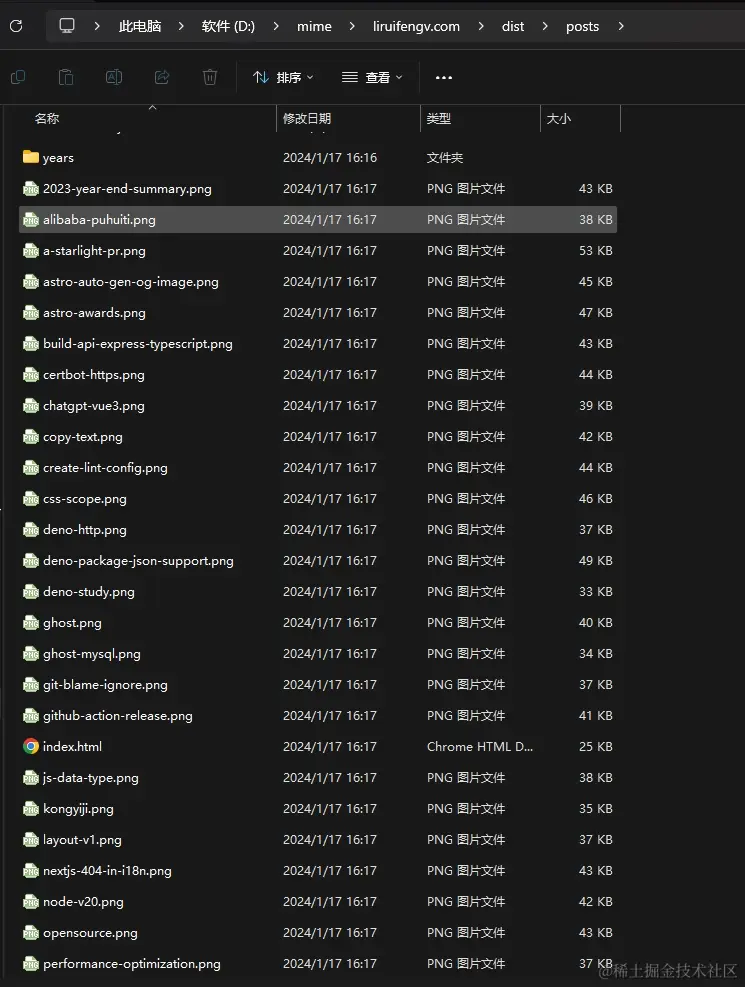
Task: Click the computer monitor icon in breadcrumb
Action: tap(67, 26)
